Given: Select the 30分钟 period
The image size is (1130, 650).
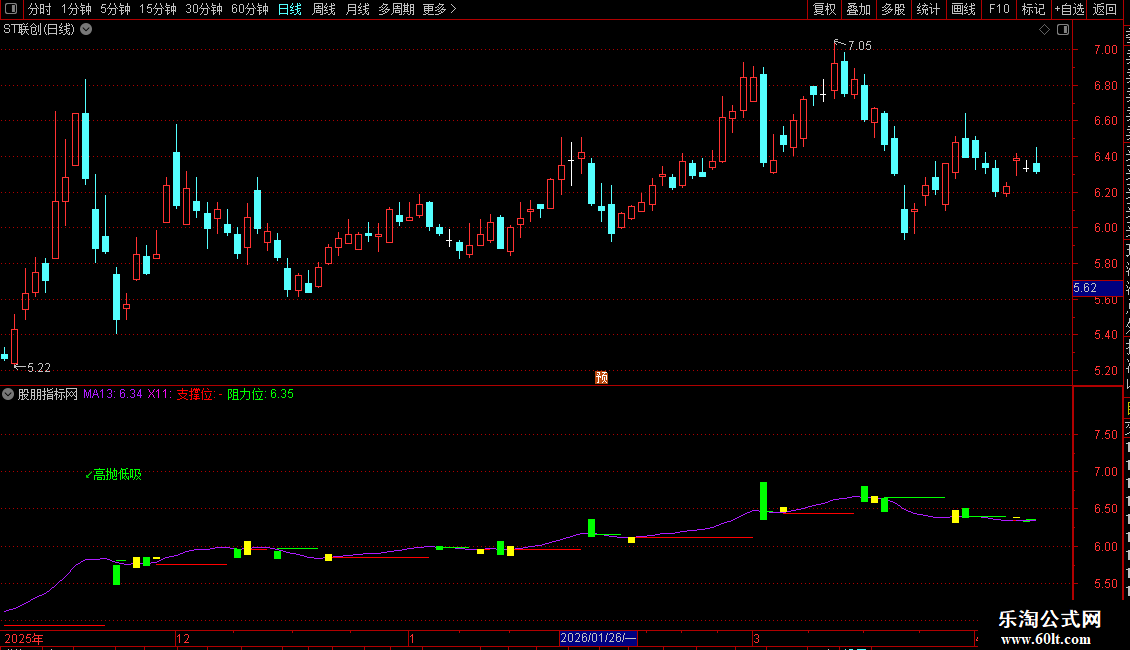Looking at the screenshot, I should click(203, 9).
